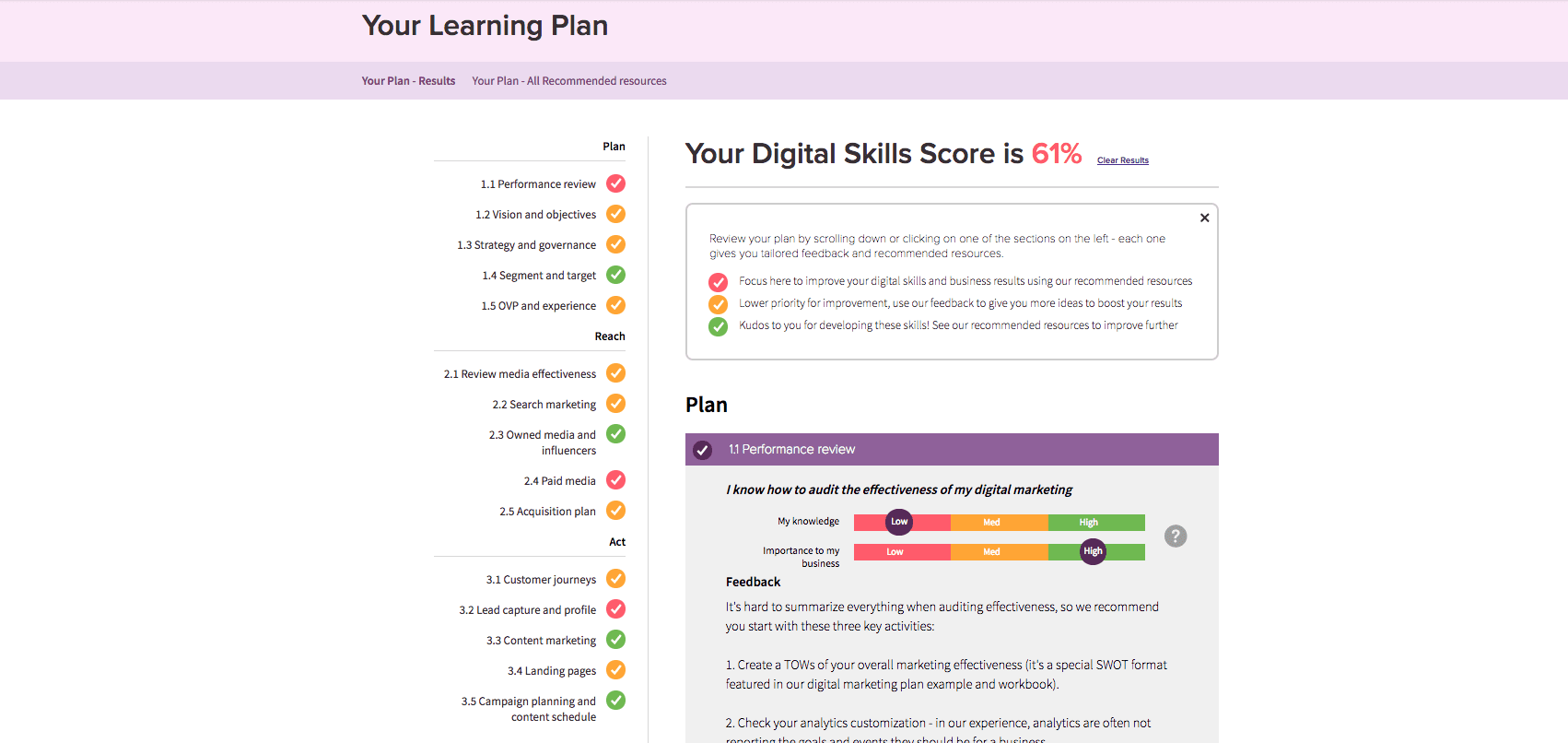Open 3.4 Landing pages in sidebar

[x=551, y=671]
